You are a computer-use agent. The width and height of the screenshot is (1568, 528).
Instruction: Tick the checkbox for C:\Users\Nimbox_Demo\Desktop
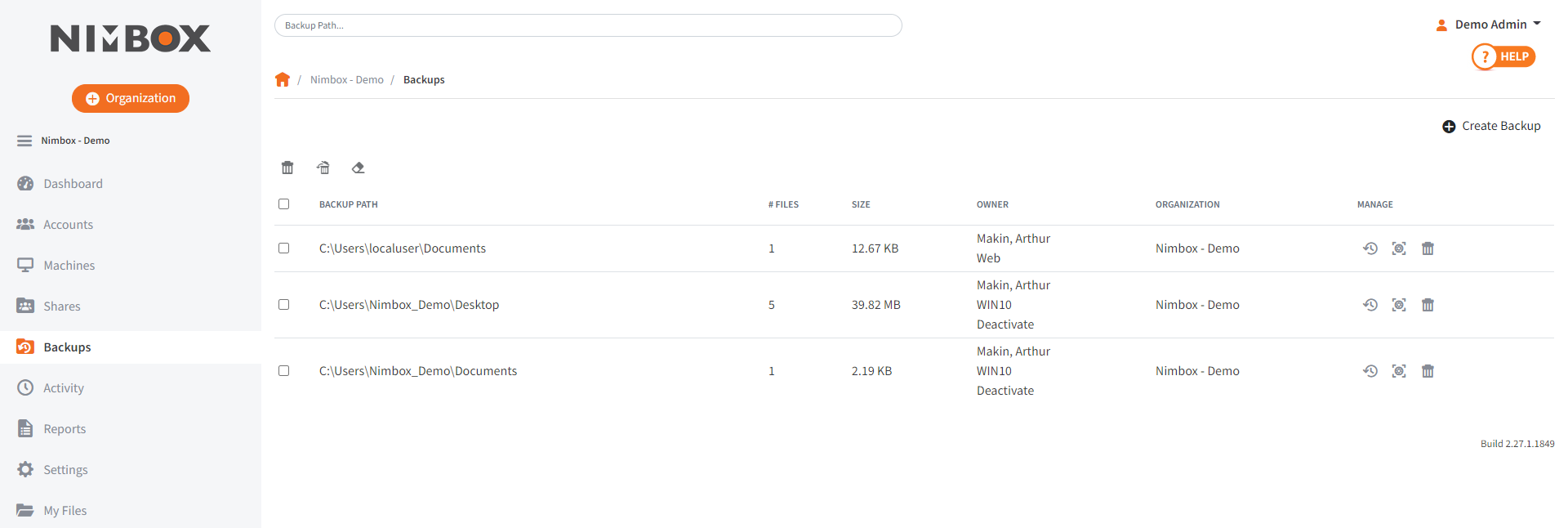284,305
